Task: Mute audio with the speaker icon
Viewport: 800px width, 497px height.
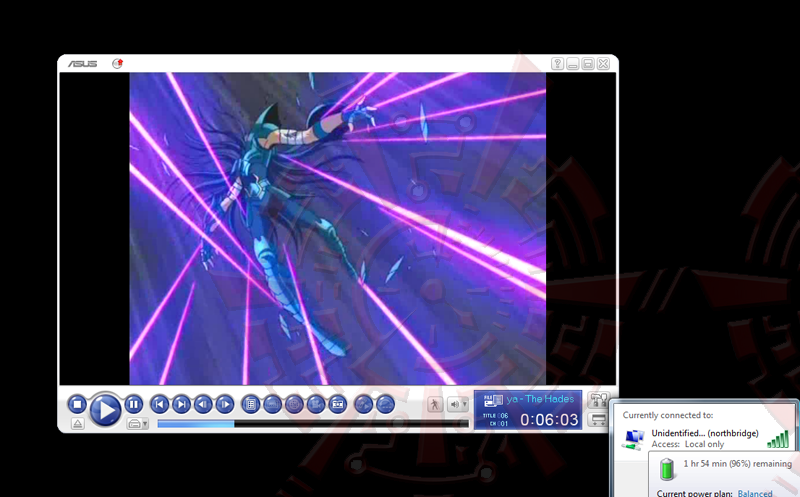Action: click(454, 405)
